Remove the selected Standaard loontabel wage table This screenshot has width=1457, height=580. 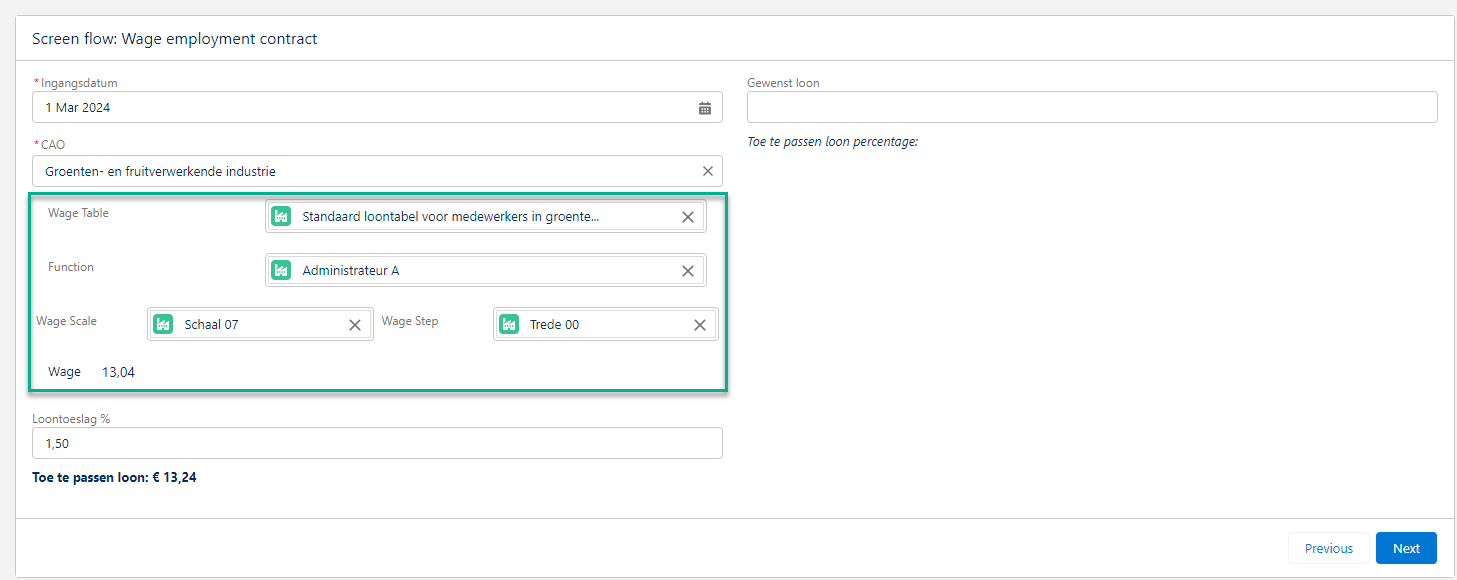tap(687, 217)
